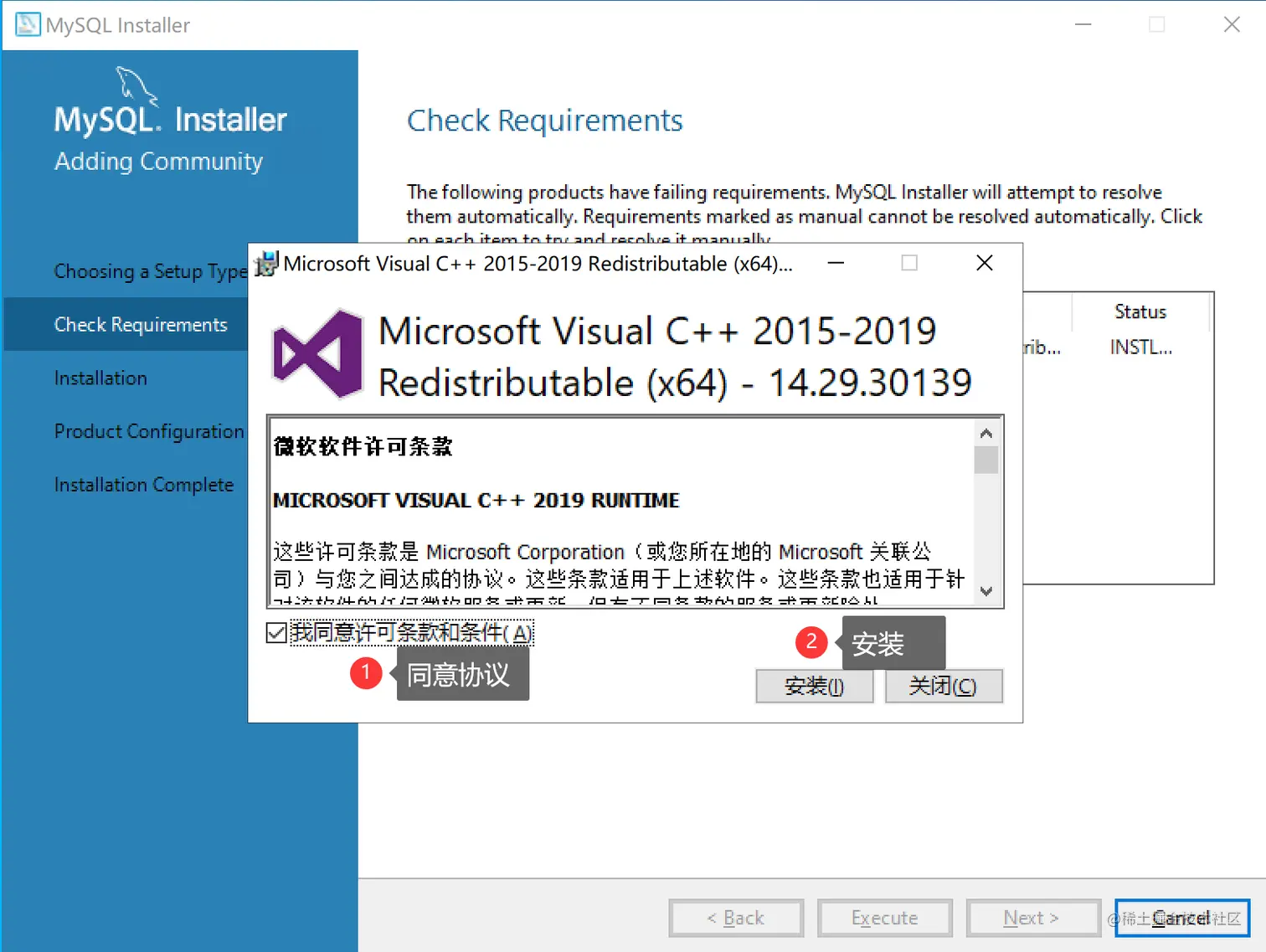Screen dimensions: 1266x952
Task: Click the Execute button in MySQL Installer
Action: (x=885, y=919)
